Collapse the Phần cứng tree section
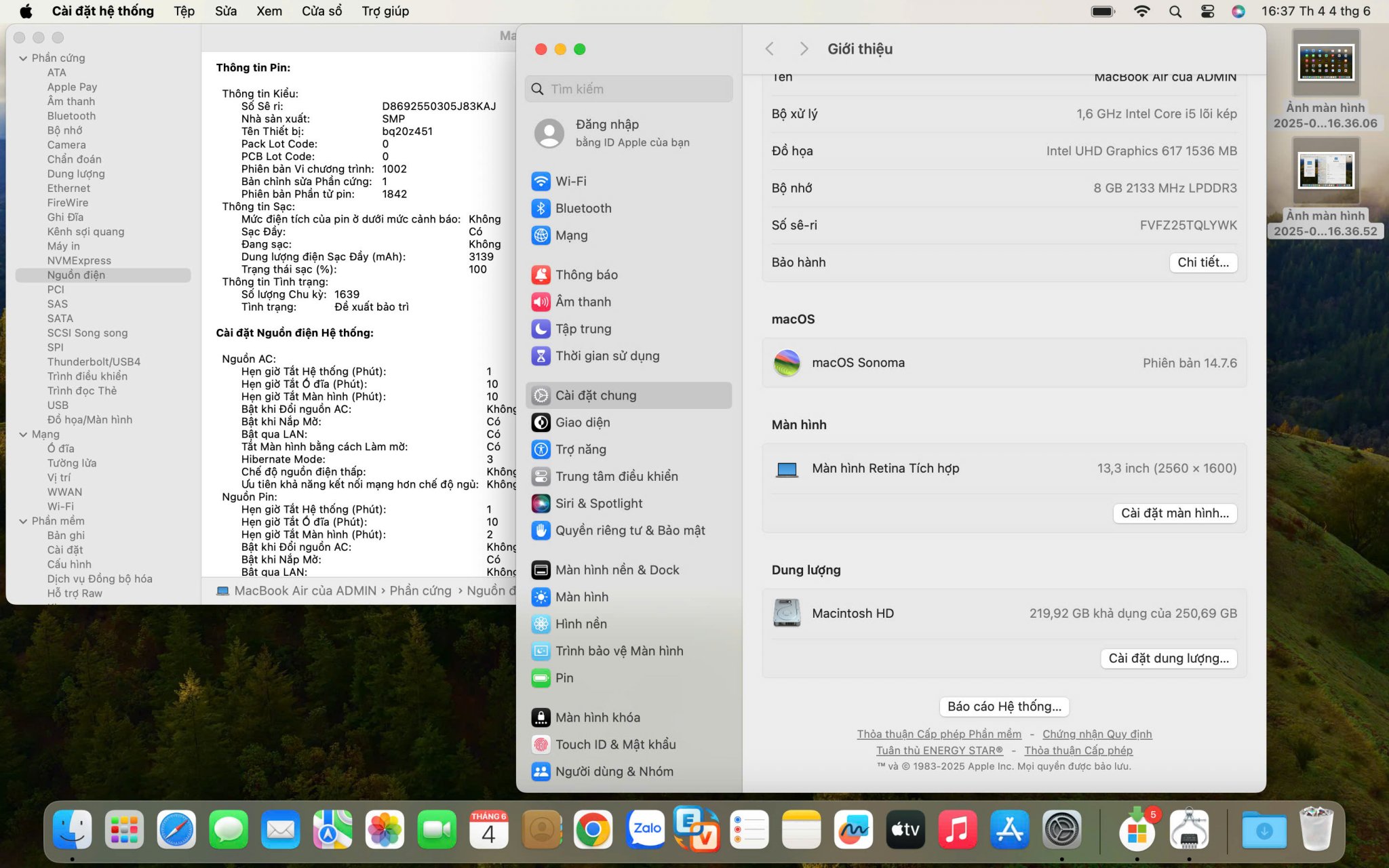 pos(23,58)
